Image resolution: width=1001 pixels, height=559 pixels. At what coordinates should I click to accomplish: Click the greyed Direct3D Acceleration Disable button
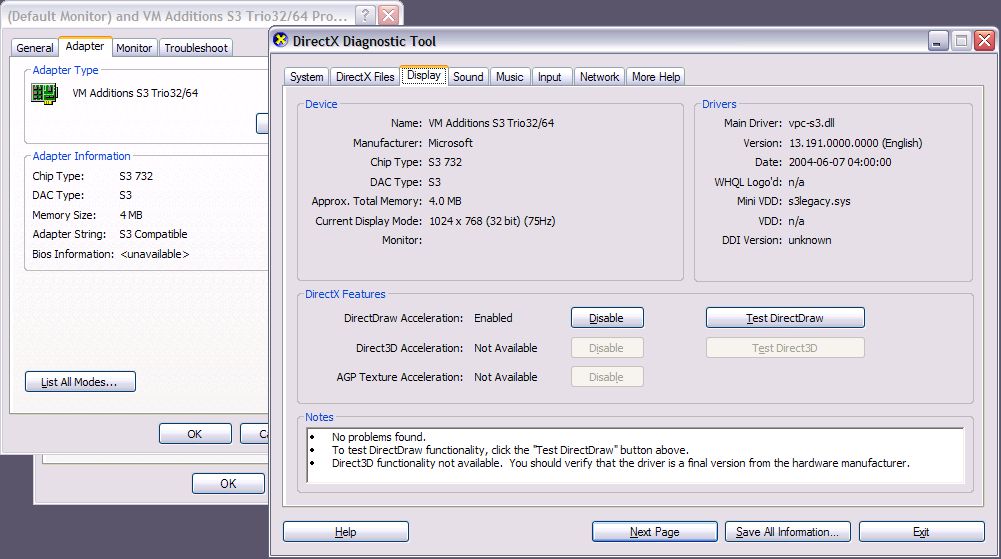(606, 348)
